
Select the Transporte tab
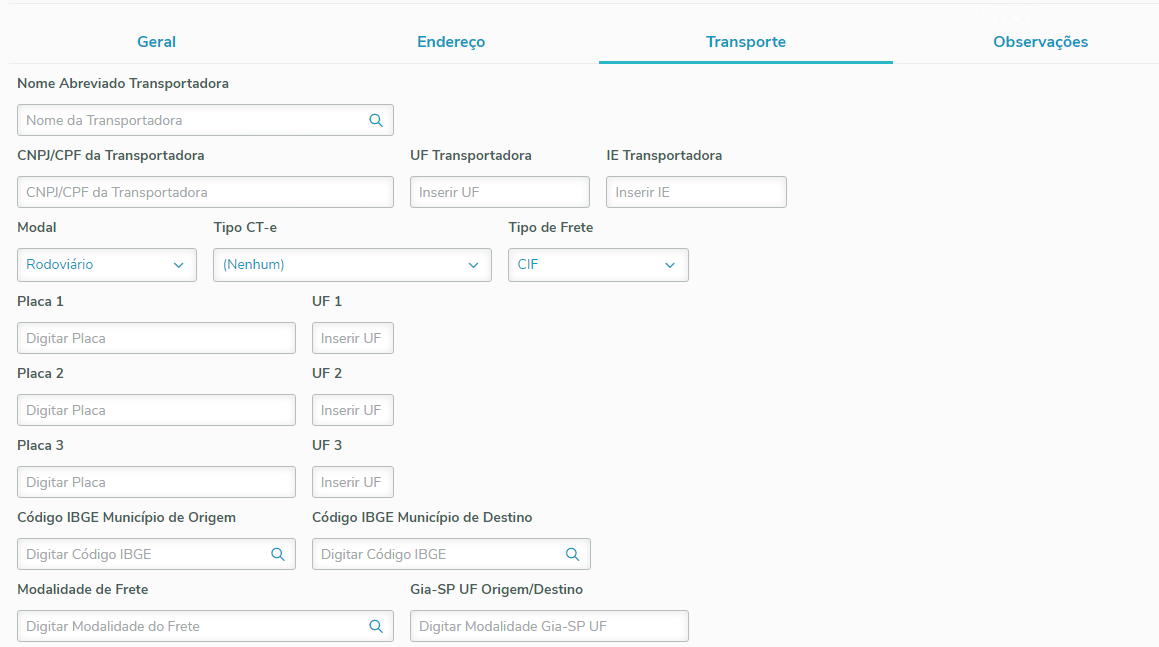(x=746, y=42)
